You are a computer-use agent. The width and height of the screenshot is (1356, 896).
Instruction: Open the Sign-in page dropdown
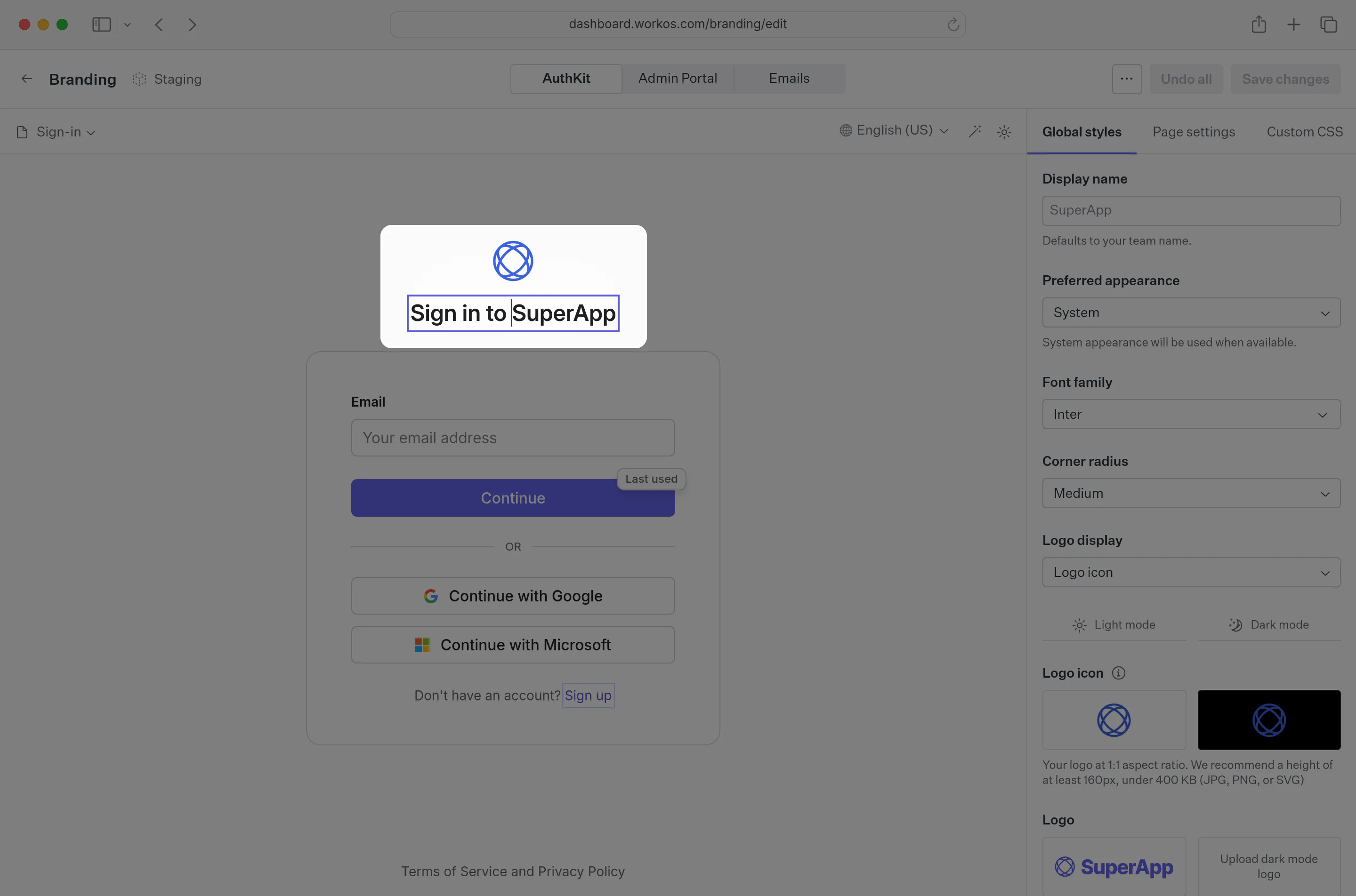(x=56, y=132)
